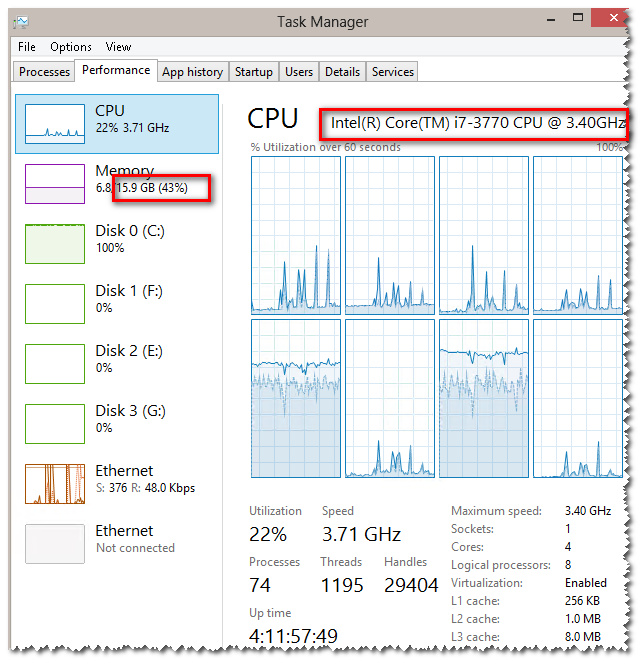Click the 15.9 GB (43%) memory value
This screenshot has width=644, height=665.
[x=152, y=188]
